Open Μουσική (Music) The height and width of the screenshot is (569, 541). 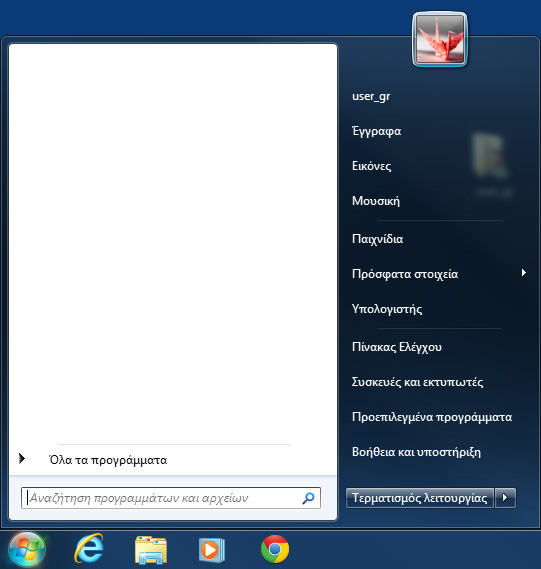[x=376, y=201]
